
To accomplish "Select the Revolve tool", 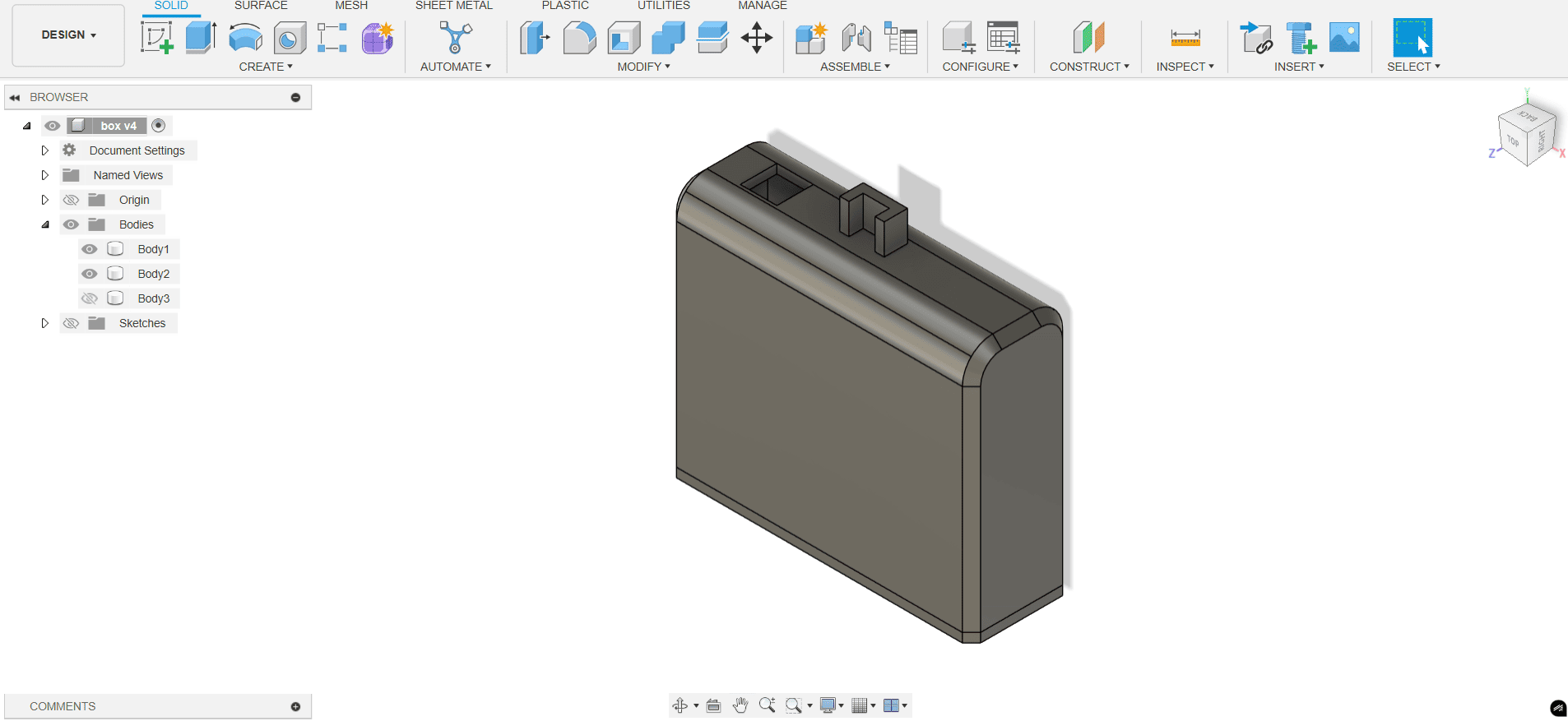I will point(245,38).
